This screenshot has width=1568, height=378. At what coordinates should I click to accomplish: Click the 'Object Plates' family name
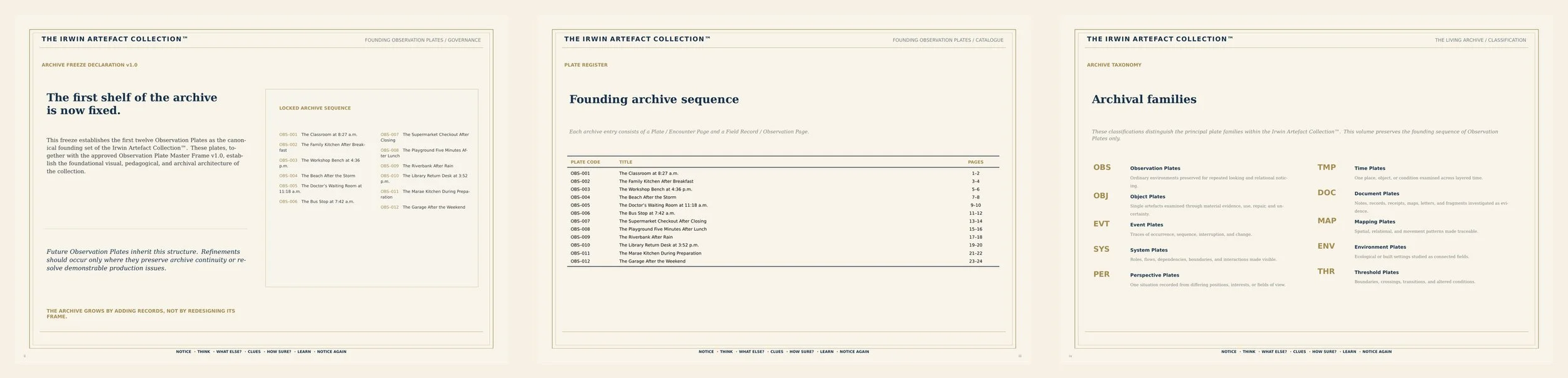(x=1148, y=197)
